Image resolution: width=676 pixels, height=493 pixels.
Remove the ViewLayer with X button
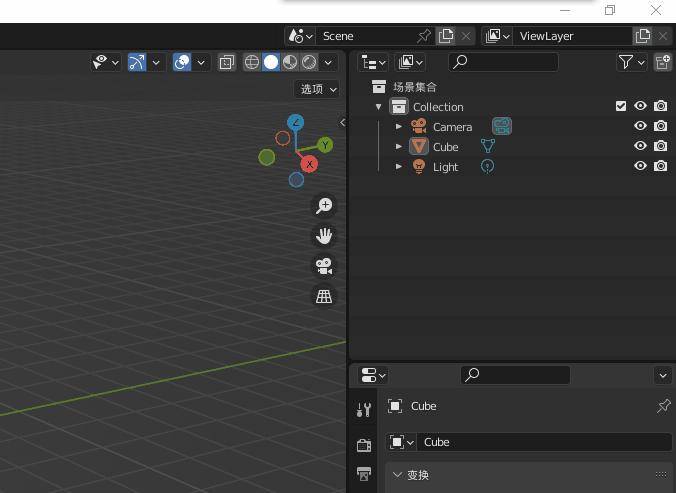pyautogui.click(x=663, y=36)
